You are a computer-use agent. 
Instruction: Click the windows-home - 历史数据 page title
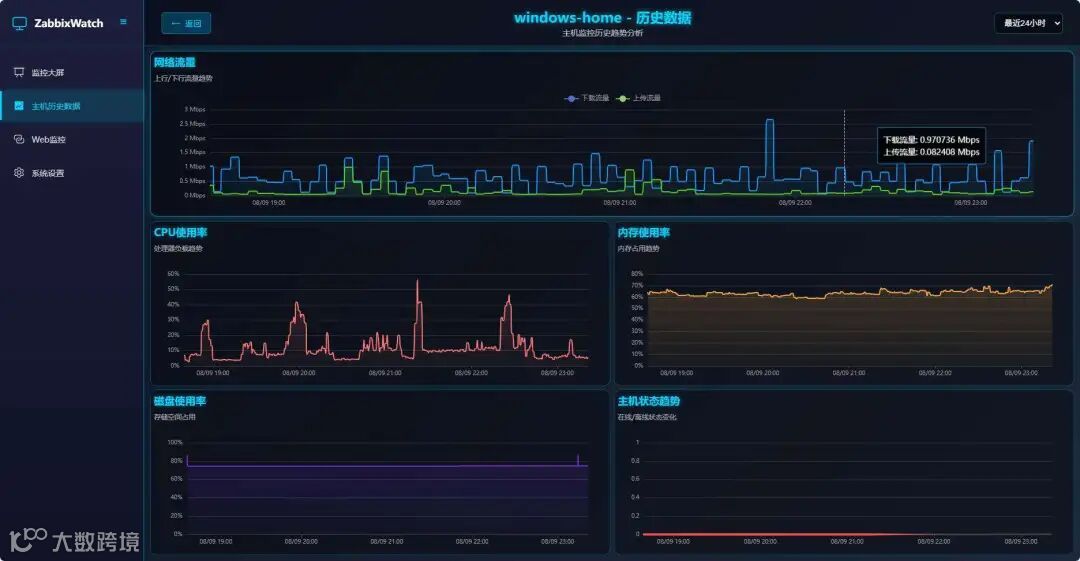(603, 18)
